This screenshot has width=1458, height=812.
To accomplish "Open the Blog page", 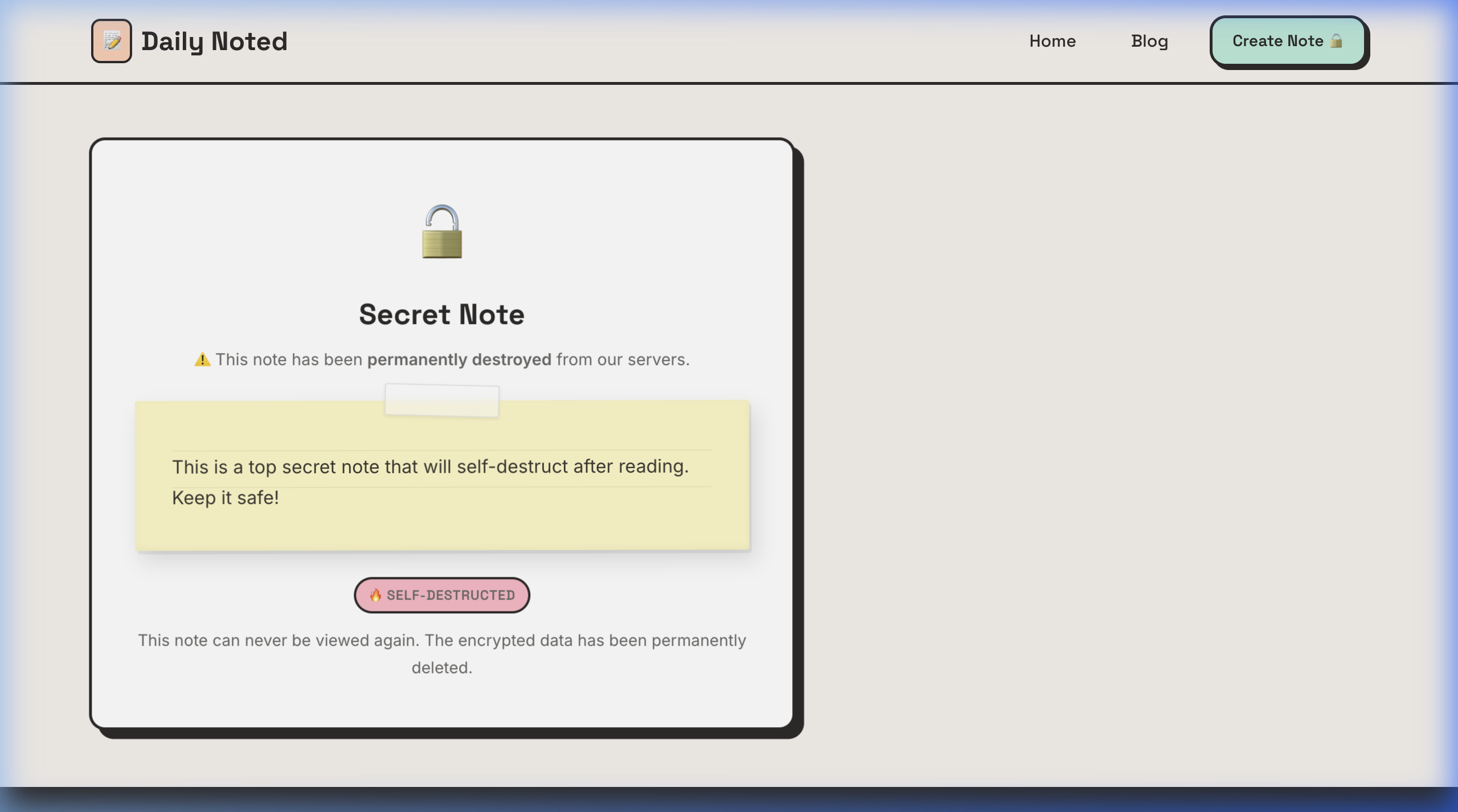I will click(x=1149, y=40).
